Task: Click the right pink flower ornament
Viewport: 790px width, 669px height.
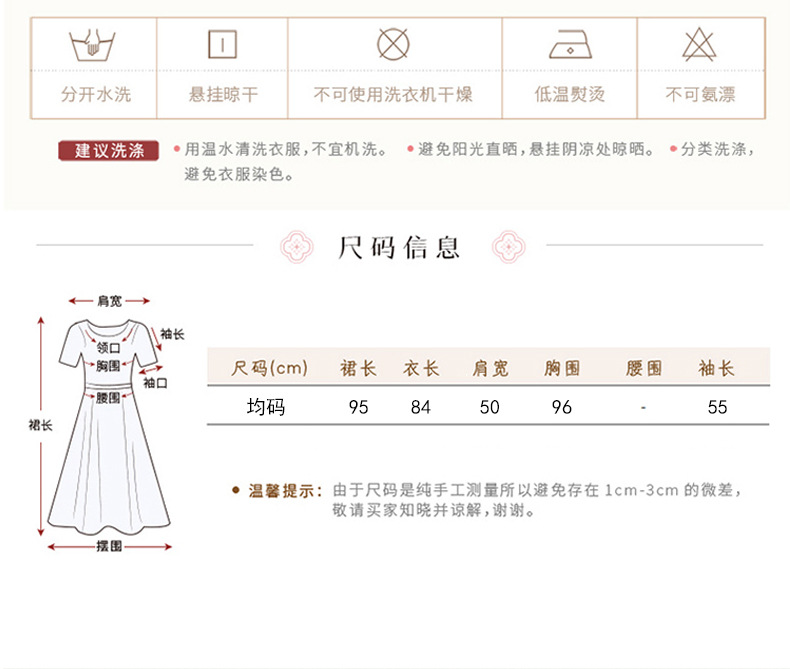Action: (x=508, y=247)
